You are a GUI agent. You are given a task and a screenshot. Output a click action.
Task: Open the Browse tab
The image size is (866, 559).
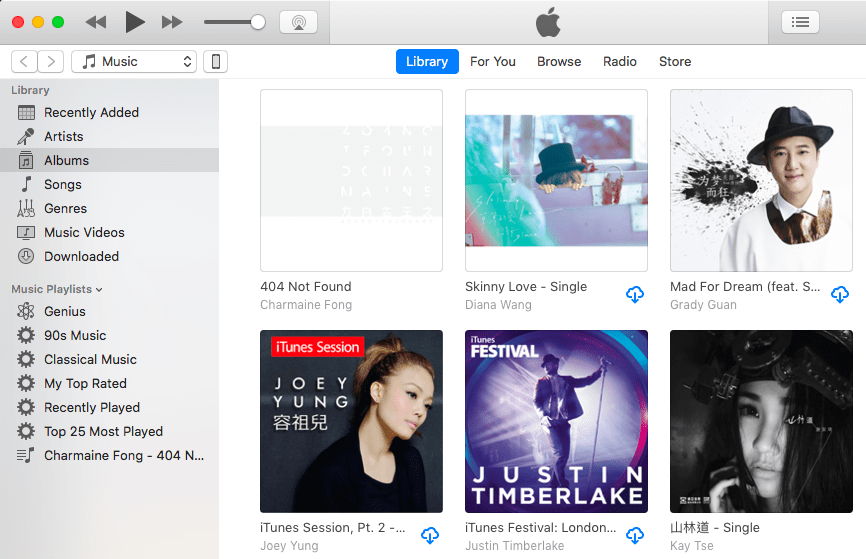[558, 62]
